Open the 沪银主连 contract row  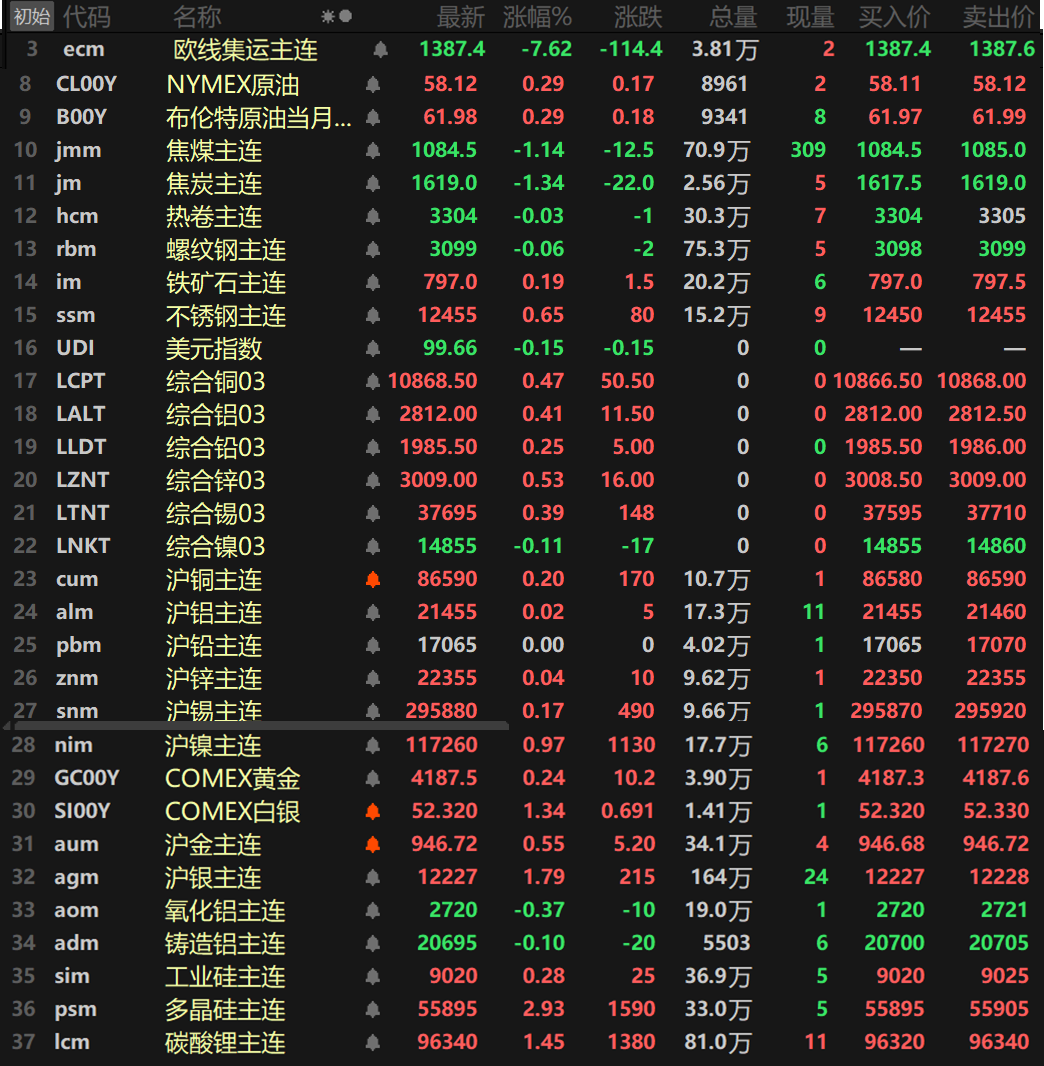[213, 878]
